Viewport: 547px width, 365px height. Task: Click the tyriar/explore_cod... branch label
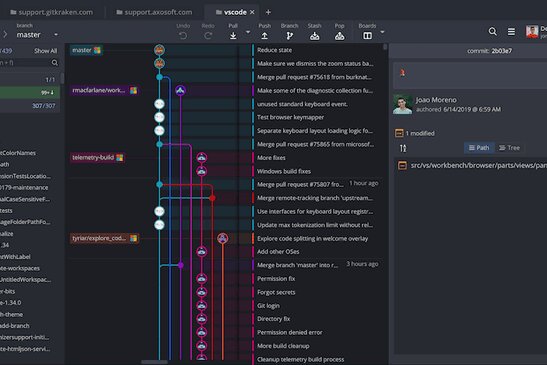point(104,238)
